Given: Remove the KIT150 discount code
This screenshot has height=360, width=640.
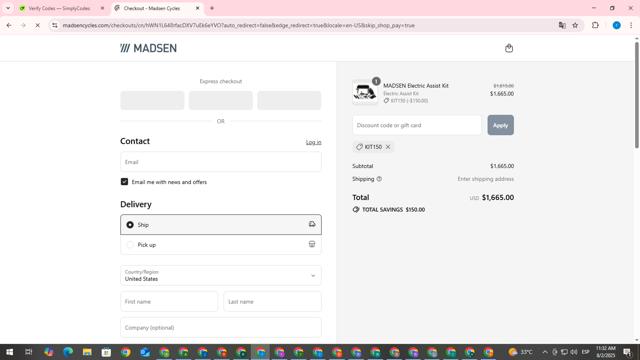Looking at the screenshot, I should [388, 147].
